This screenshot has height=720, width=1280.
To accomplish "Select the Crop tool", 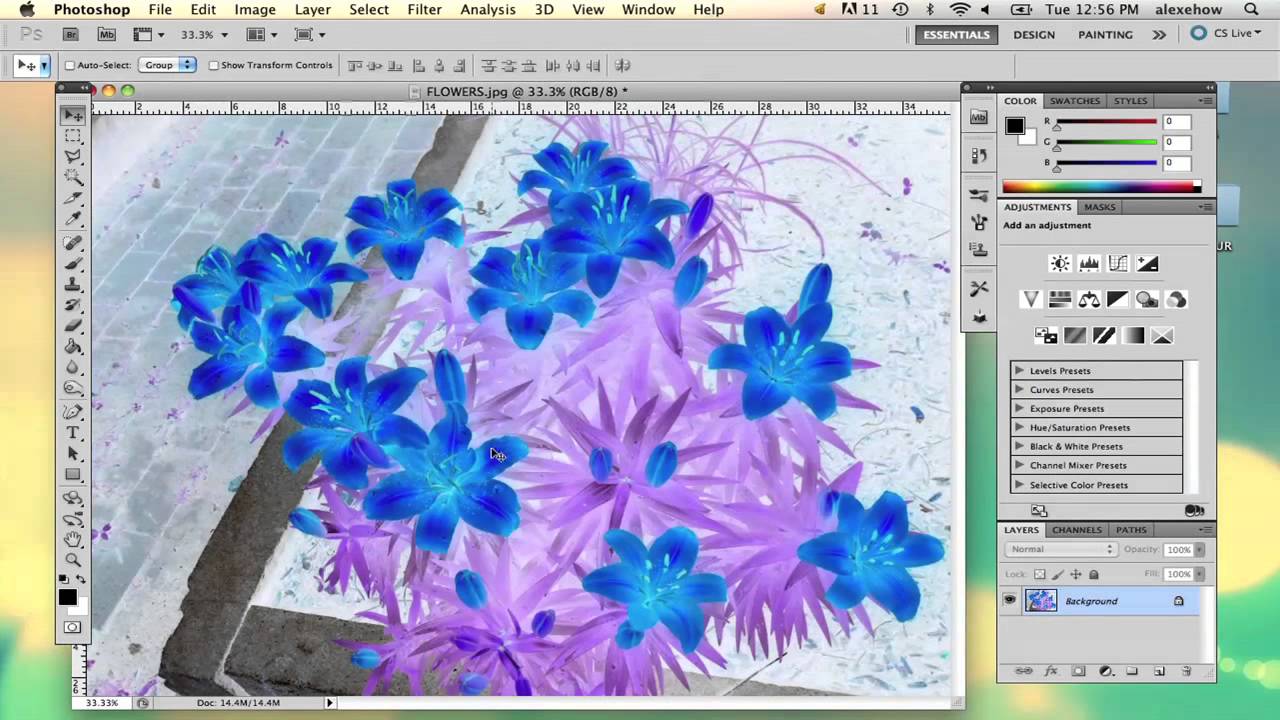I will [73, 199].
